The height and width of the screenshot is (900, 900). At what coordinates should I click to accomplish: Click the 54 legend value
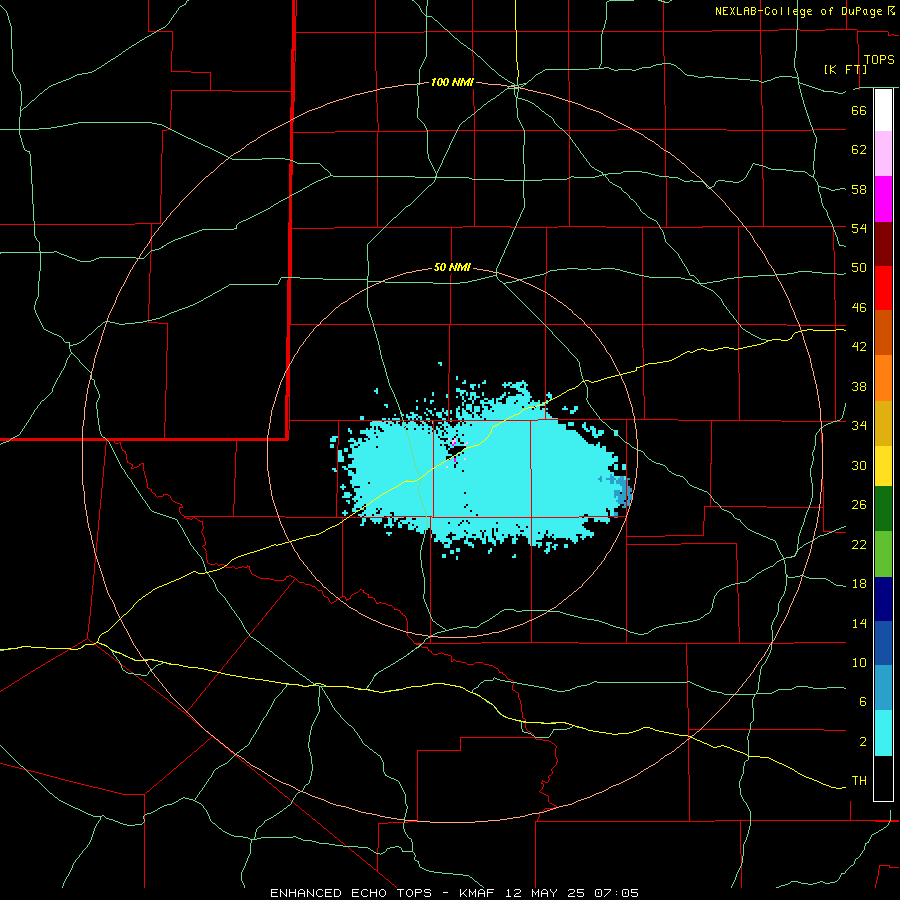(859, 228)
